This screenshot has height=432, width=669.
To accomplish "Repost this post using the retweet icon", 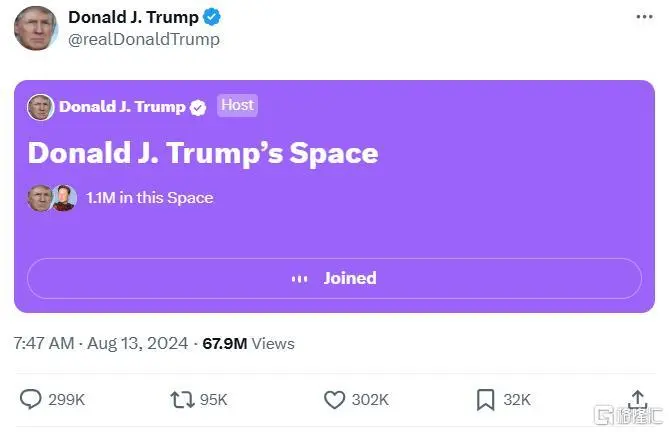I will 182,399.
